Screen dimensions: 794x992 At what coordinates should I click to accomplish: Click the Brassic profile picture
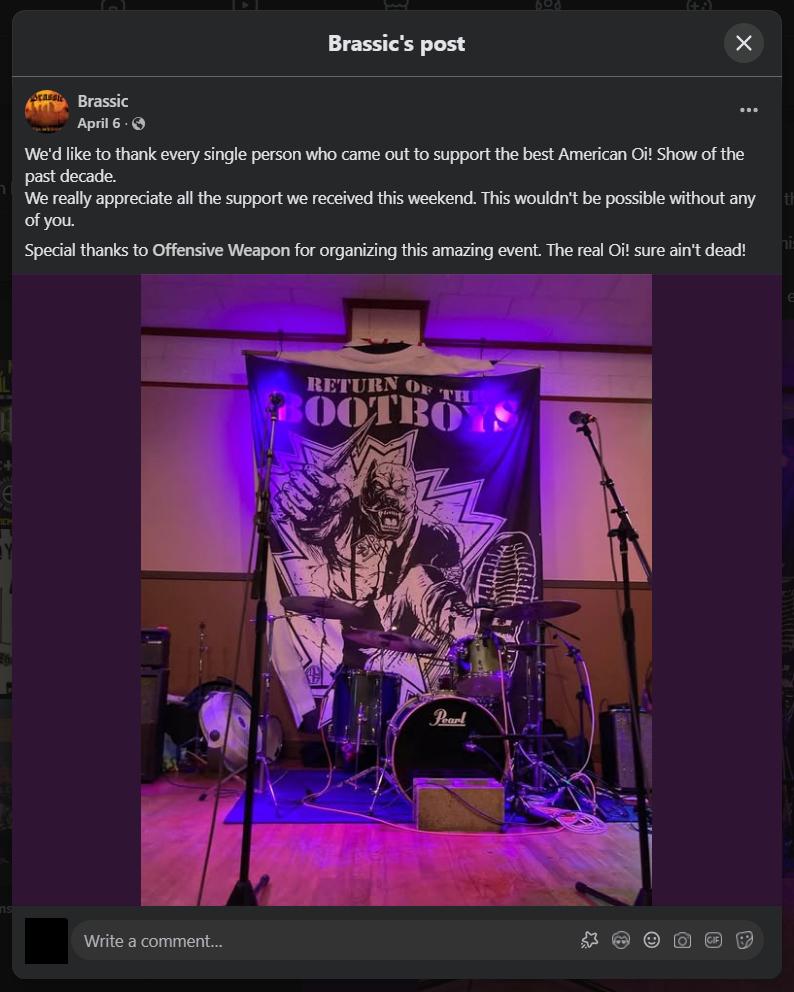pos(46,111)
